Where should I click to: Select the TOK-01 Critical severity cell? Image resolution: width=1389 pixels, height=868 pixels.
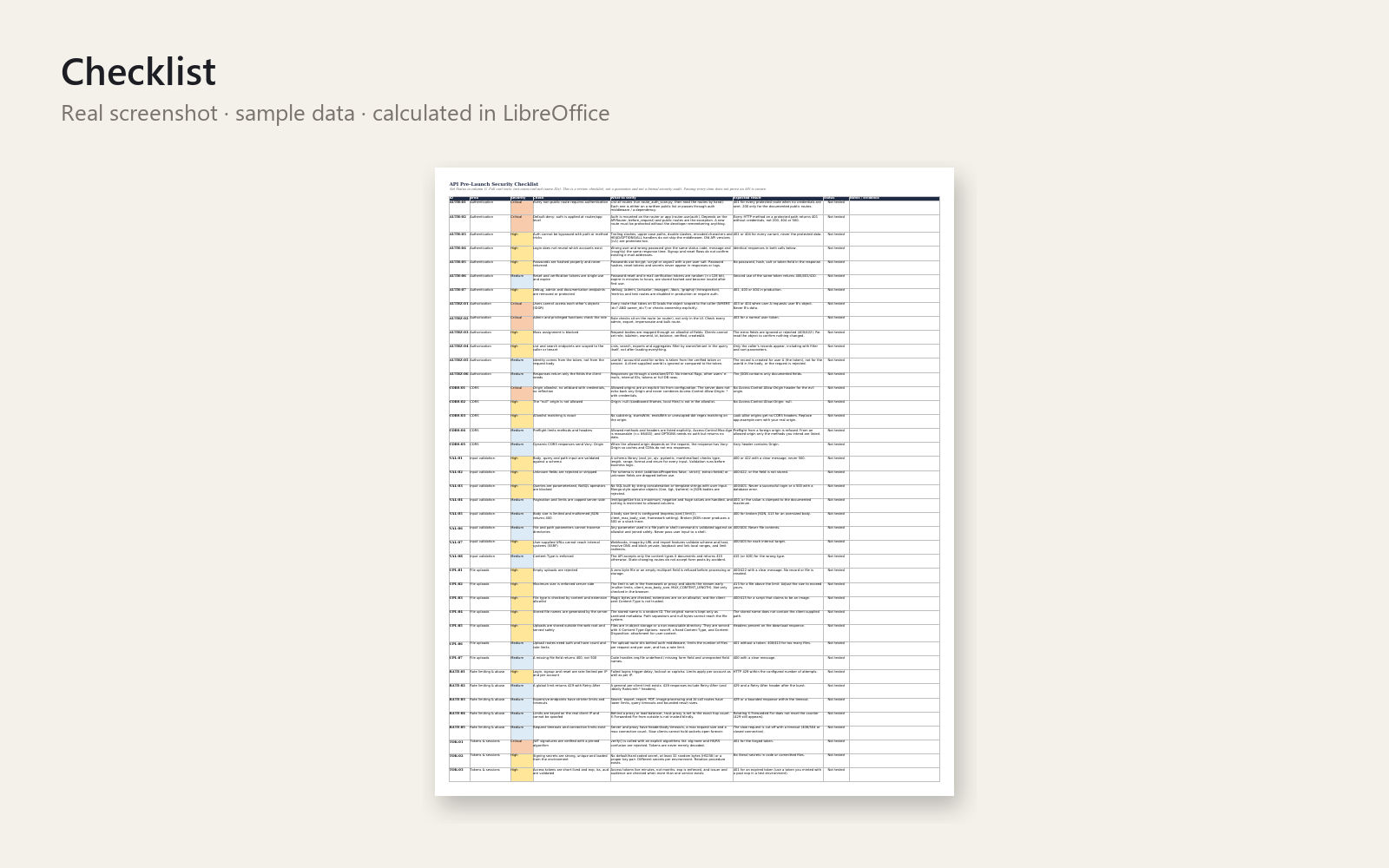coord(521,746)
